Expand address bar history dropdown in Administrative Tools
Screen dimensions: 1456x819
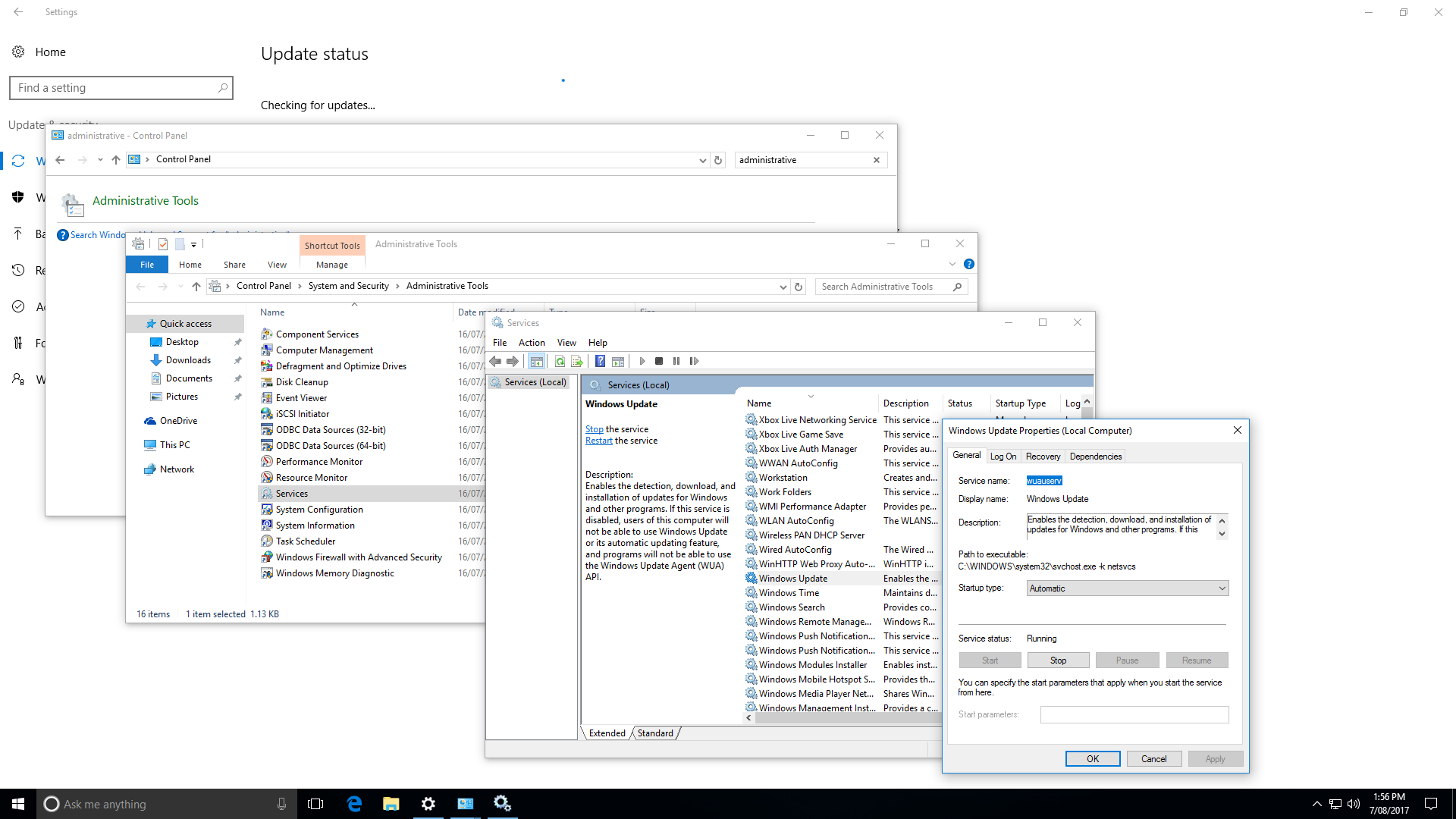click(783, 287)
